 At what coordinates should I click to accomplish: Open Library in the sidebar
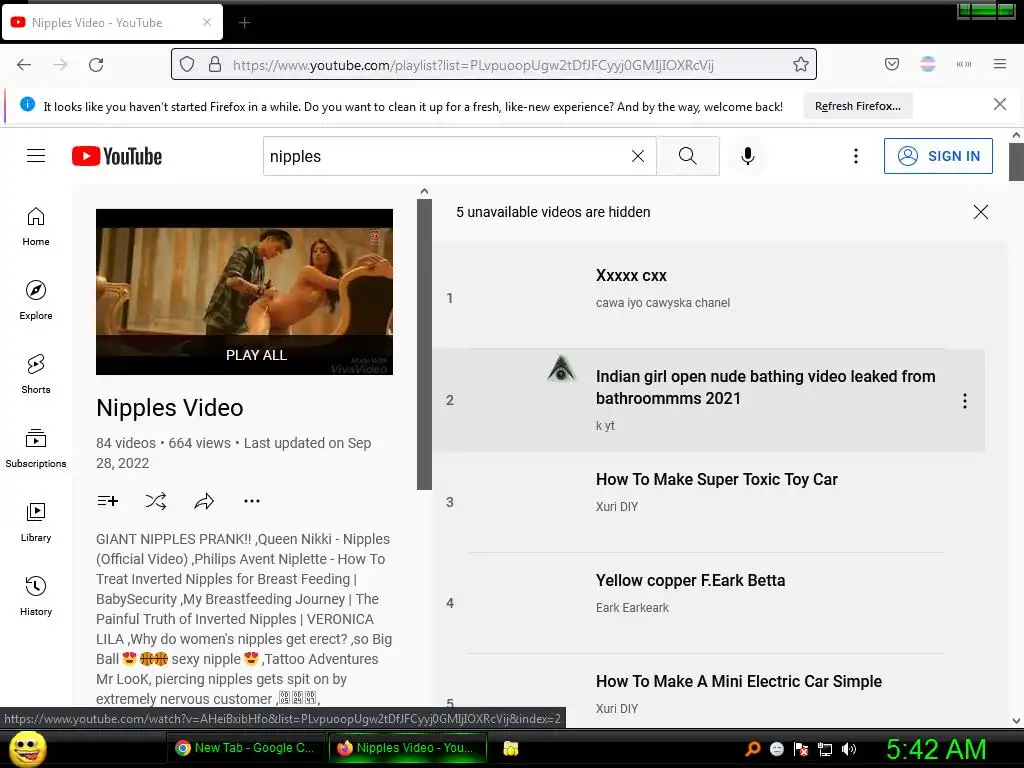tap(36, 522)
